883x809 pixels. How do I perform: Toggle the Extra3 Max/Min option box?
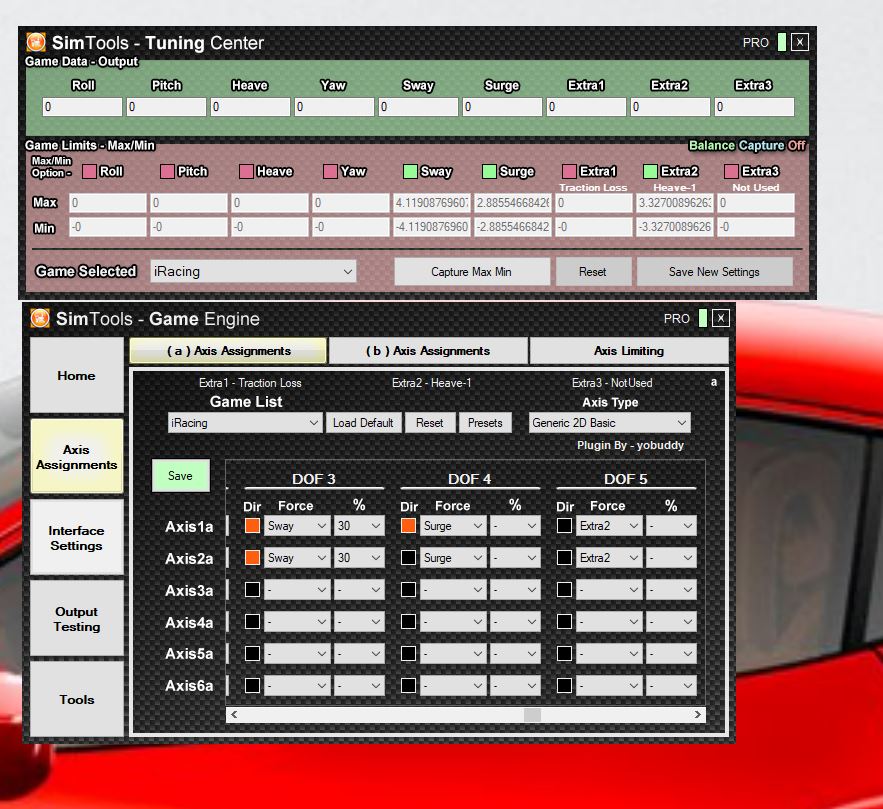[x=732, y=171]
